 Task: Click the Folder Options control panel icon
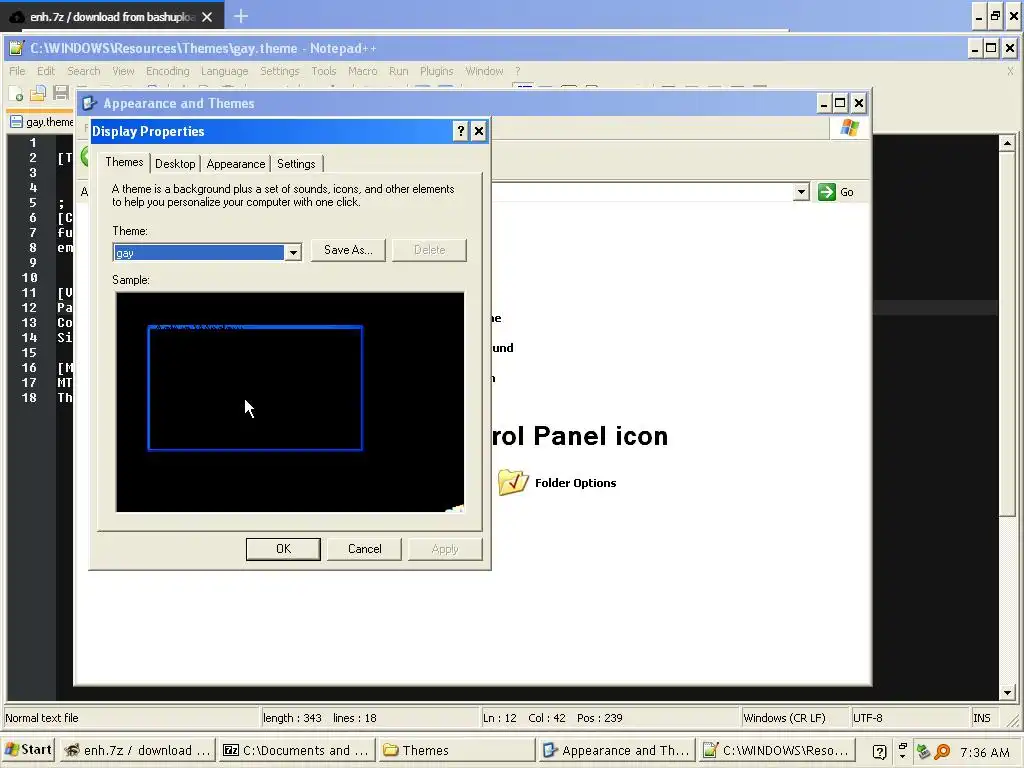click(x=513, y=483)
